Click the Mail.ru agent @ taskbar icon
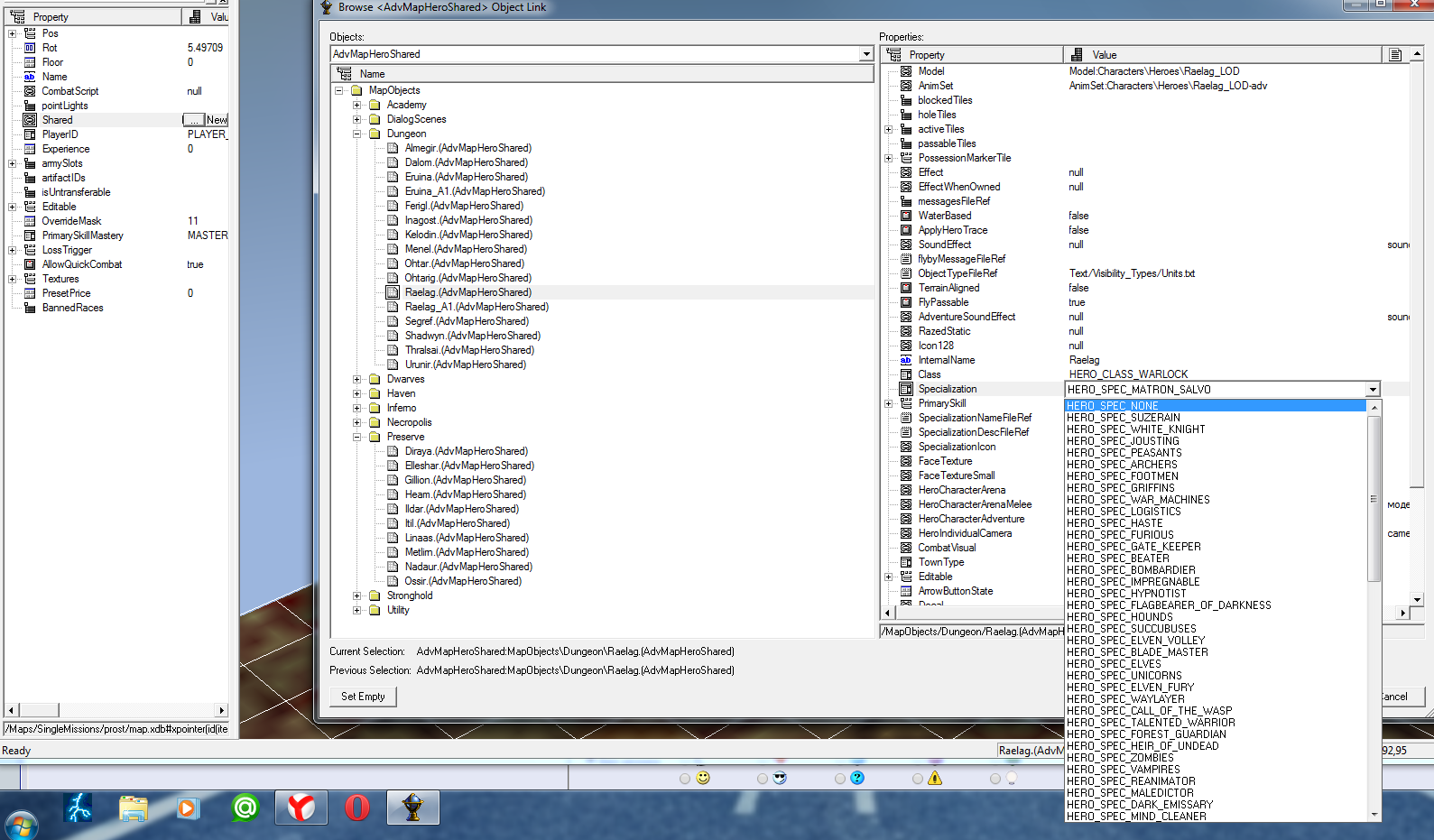 coord(245,808)
